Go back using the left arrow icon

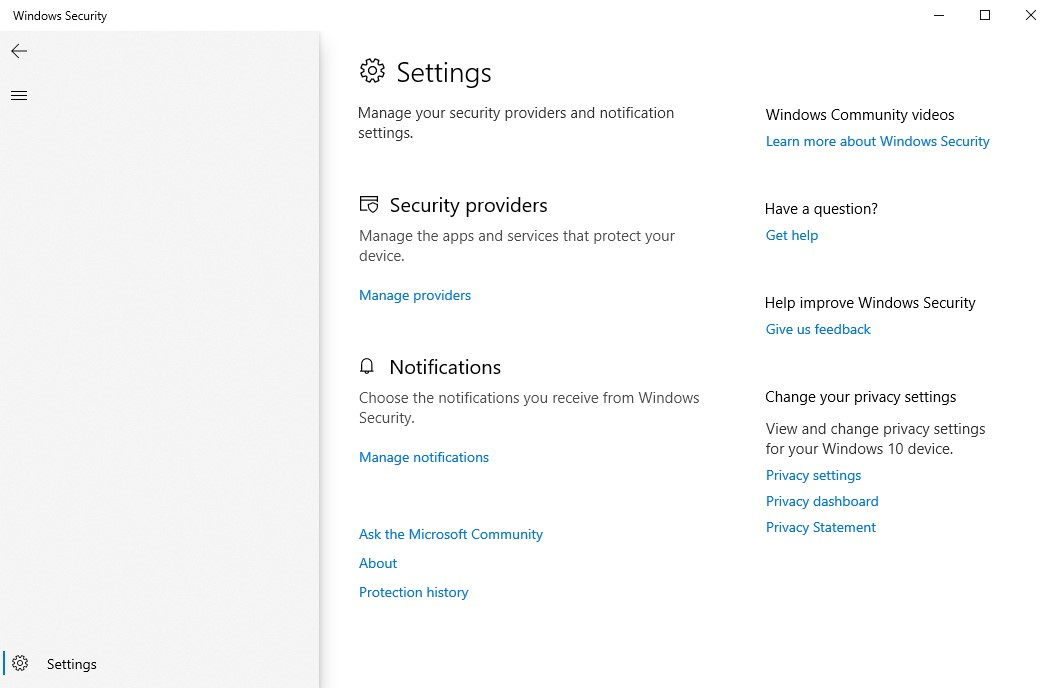[x=19, y=51]
